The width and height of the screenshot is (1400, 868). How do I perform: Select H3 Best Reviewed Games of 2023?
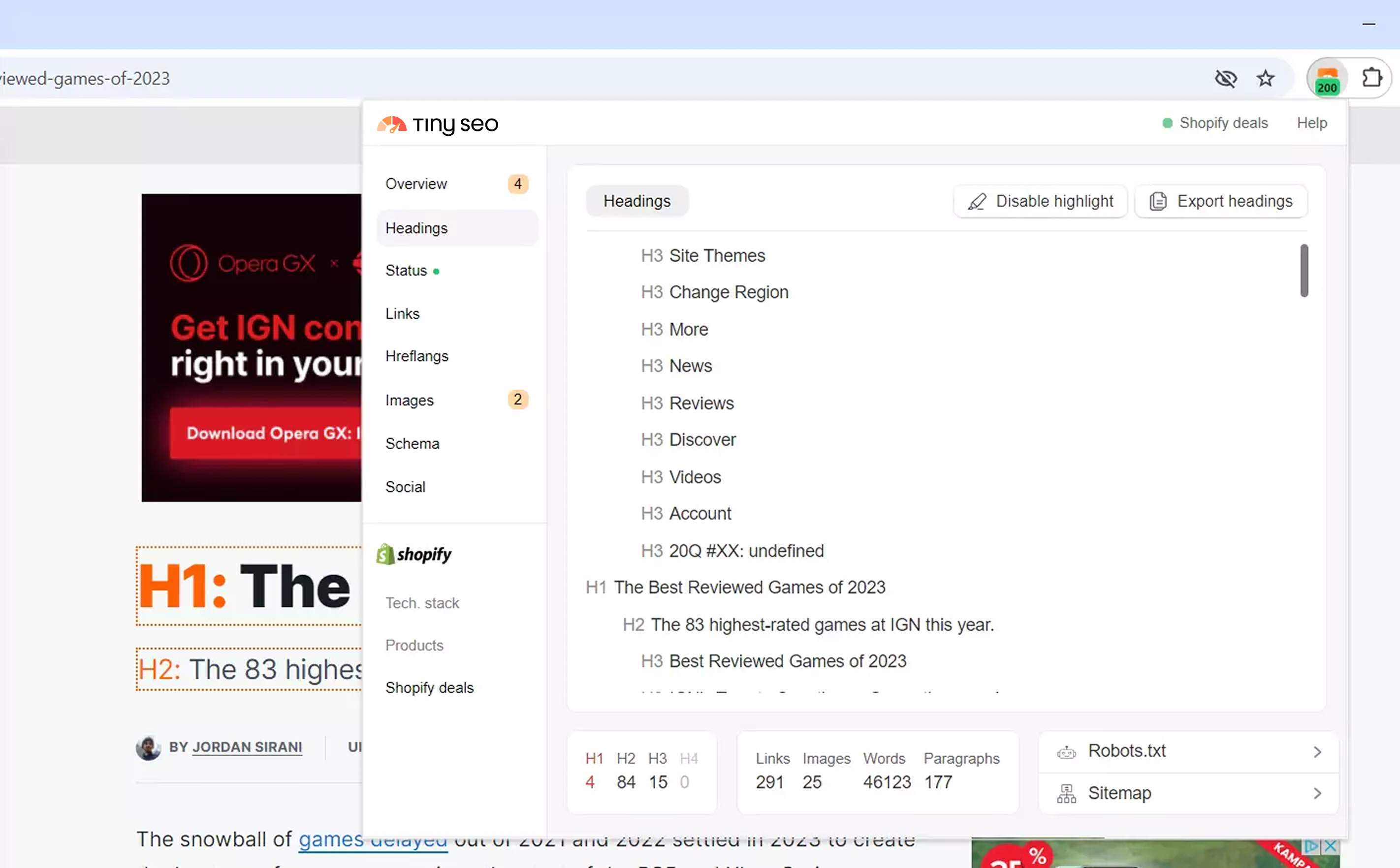[x=773, y=661]
